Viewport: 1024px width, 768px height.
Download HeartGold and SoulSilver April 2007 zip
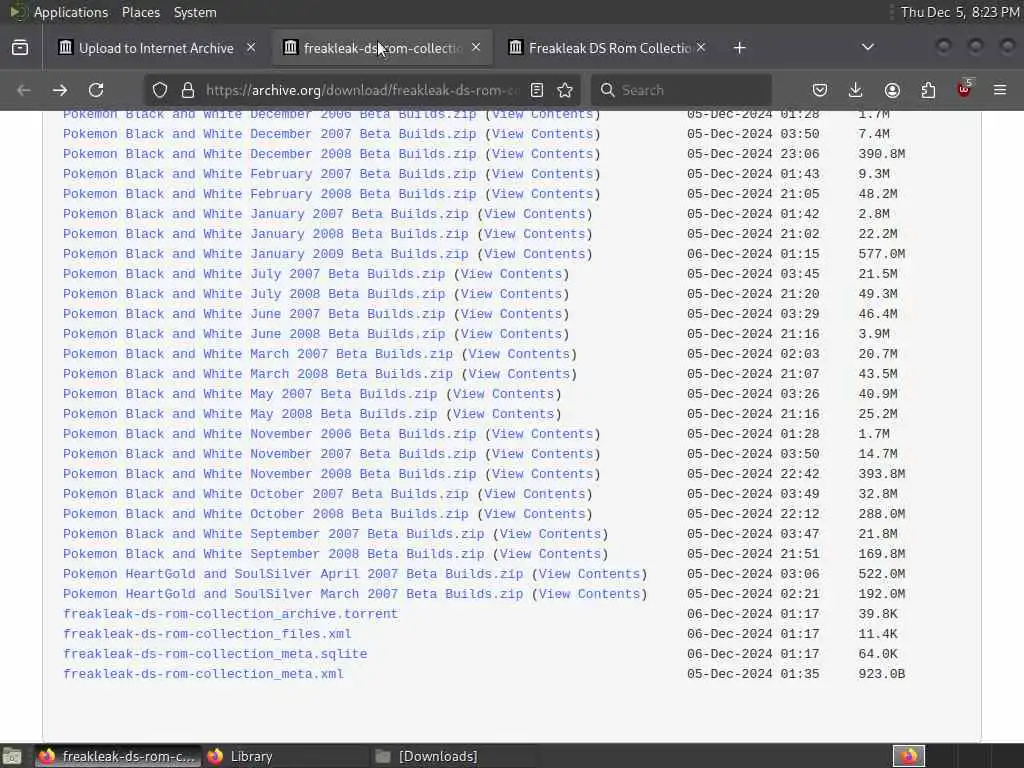[293, 574]
